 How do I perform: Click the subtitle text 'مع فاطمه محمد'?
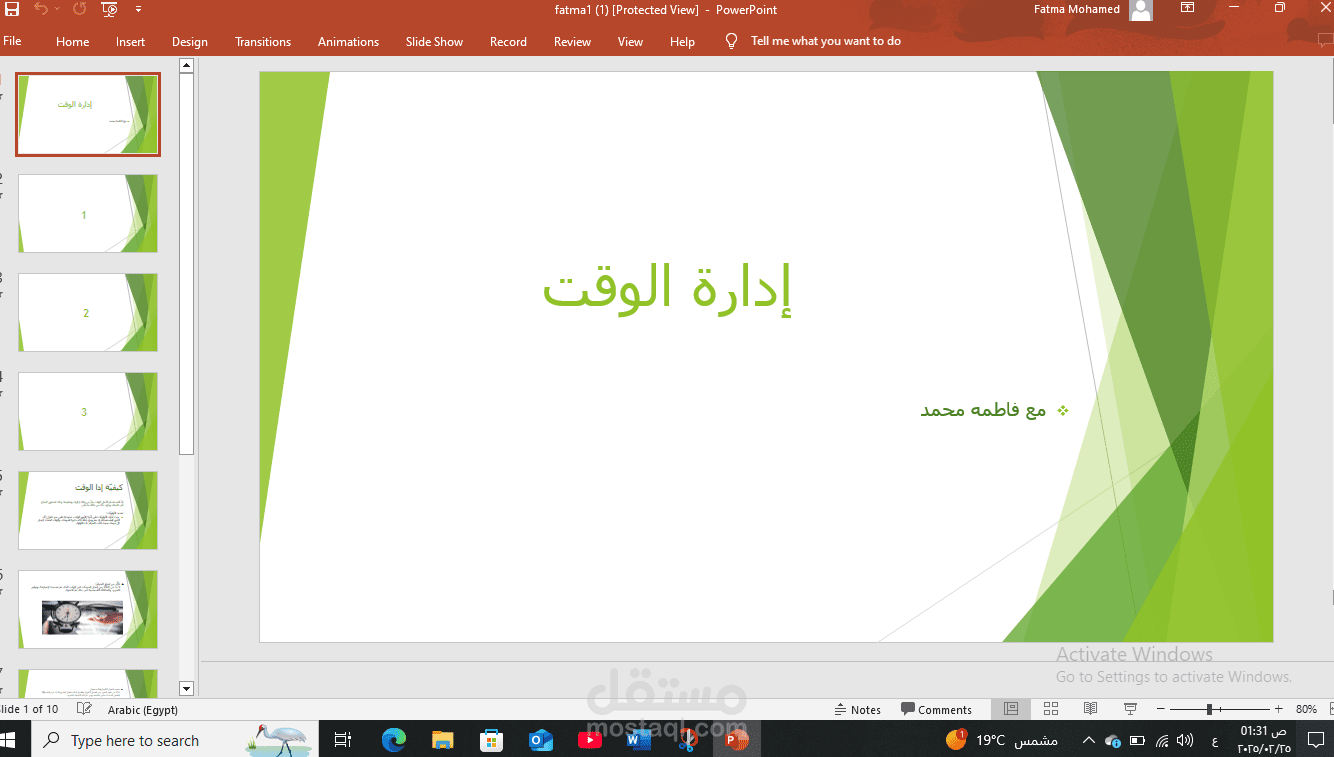coord(983,410)
